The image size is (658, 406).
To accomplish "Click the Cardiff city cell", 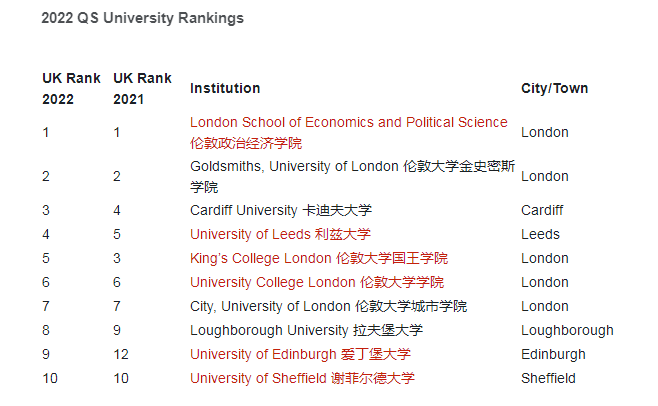I will click(542, 211).
